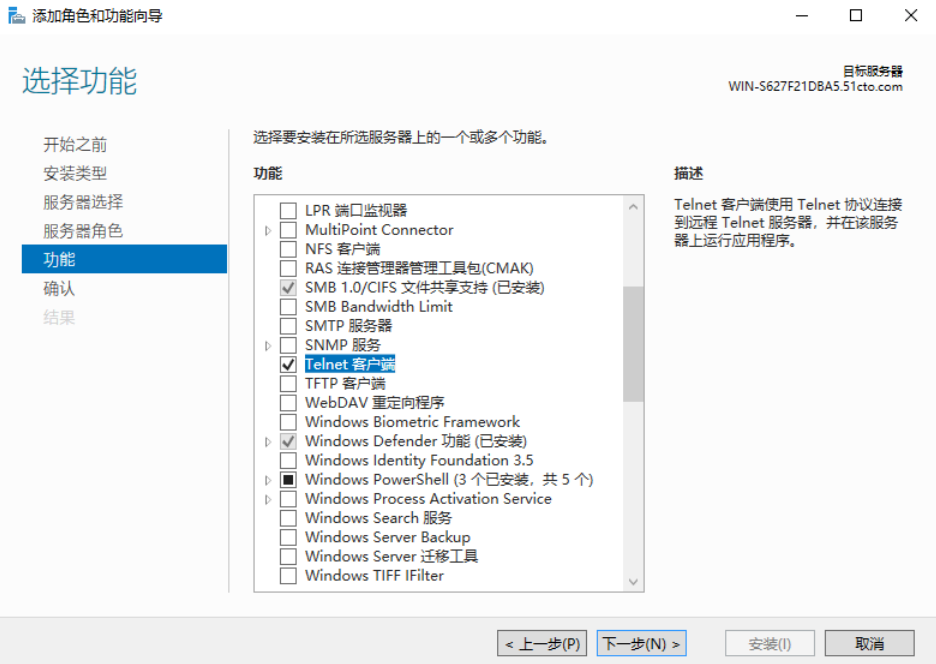Select the NFS 客户端 label
936x664 pixels.
tap(343, 249)
